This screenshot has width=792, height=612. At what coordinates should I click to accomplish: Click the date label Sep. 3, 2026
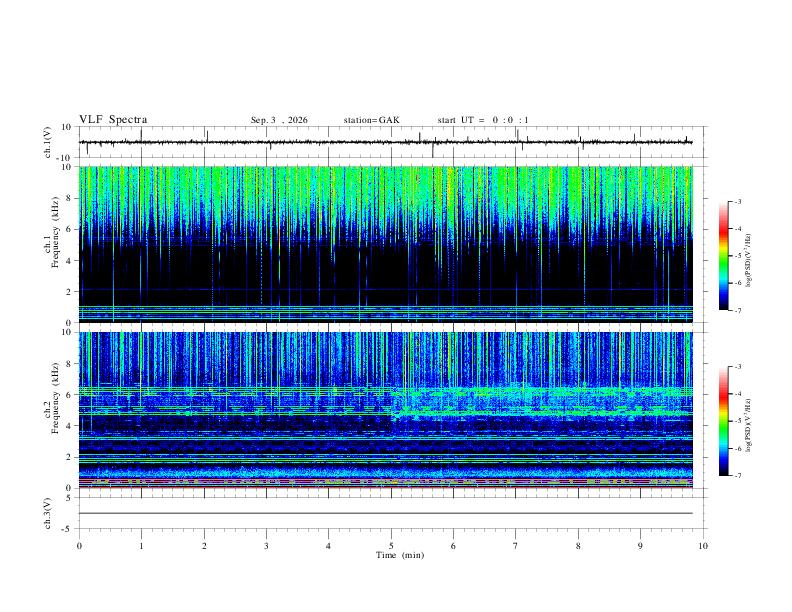[x=279, y=120]
